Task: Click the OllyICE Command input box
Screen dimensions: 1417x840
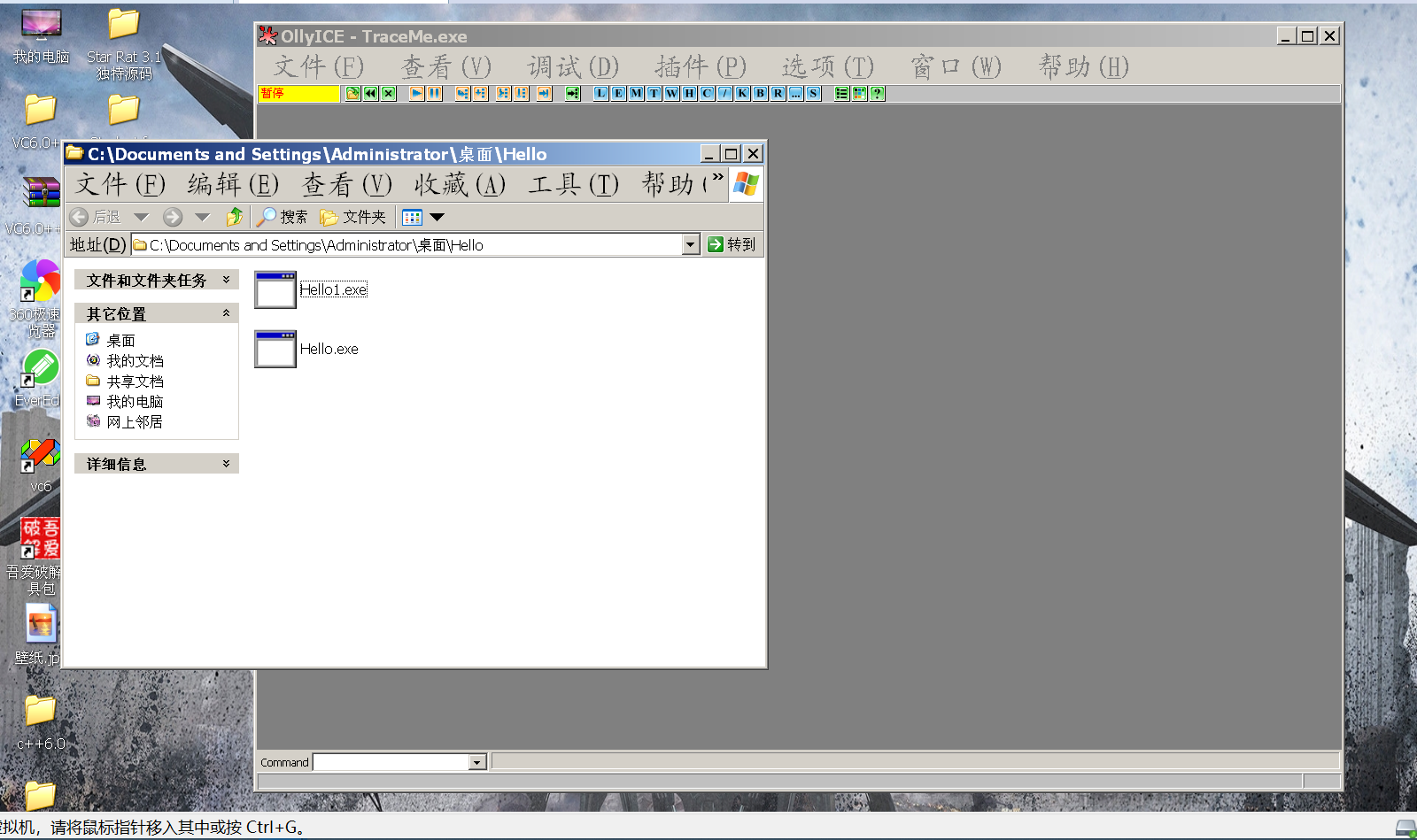Action: 391,762
